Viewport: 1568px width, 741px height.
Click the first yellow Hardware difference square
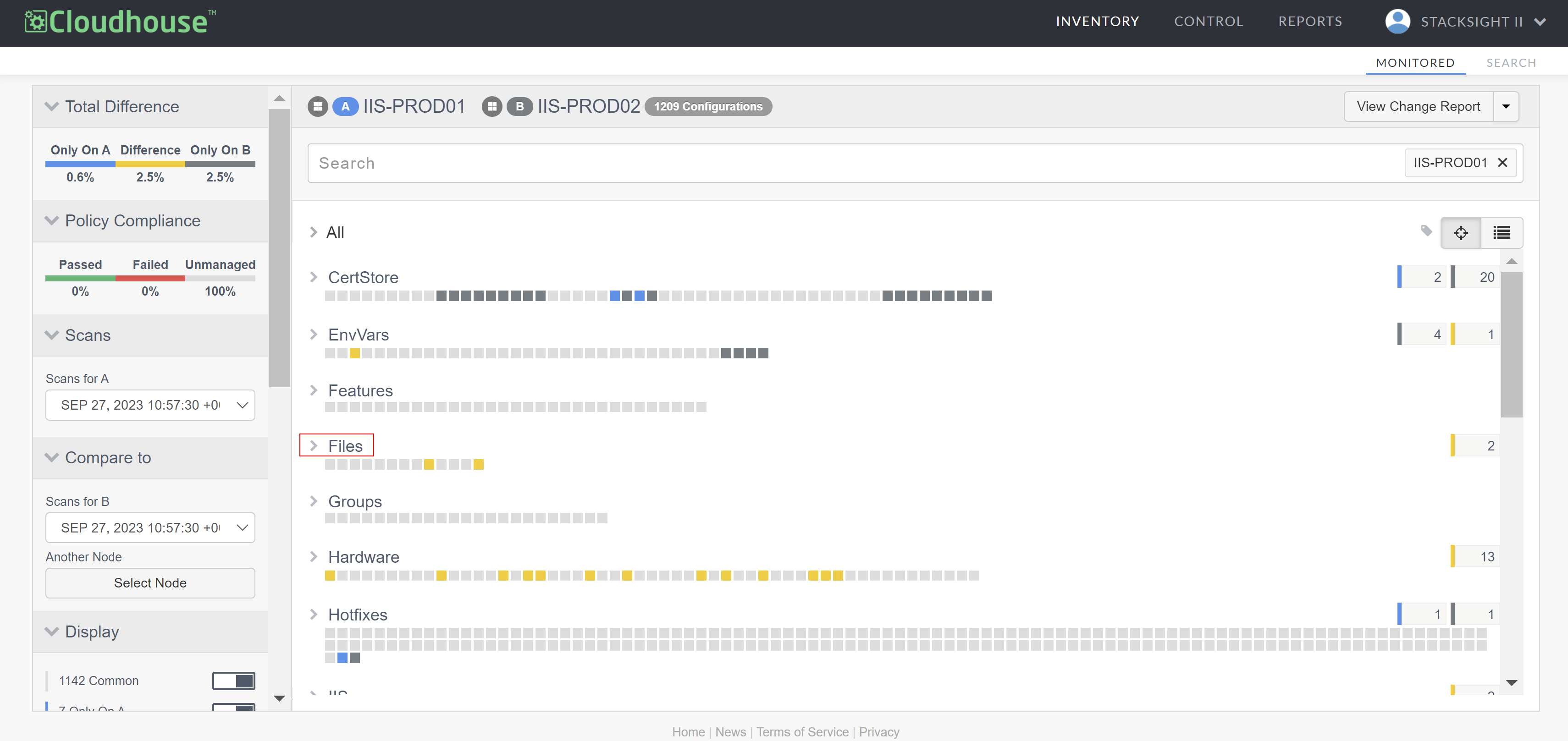coord(330,575)
